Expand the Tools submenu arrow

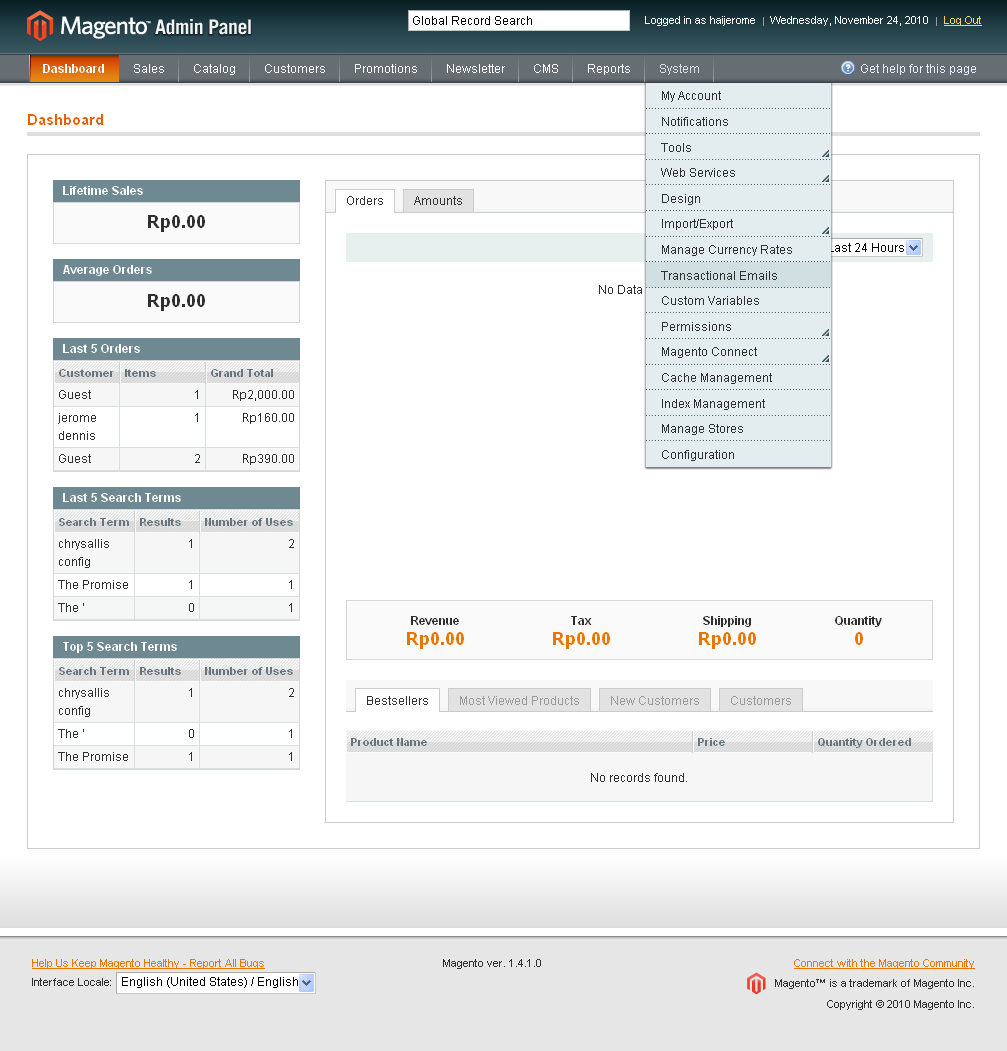click(x=826, y=152)
